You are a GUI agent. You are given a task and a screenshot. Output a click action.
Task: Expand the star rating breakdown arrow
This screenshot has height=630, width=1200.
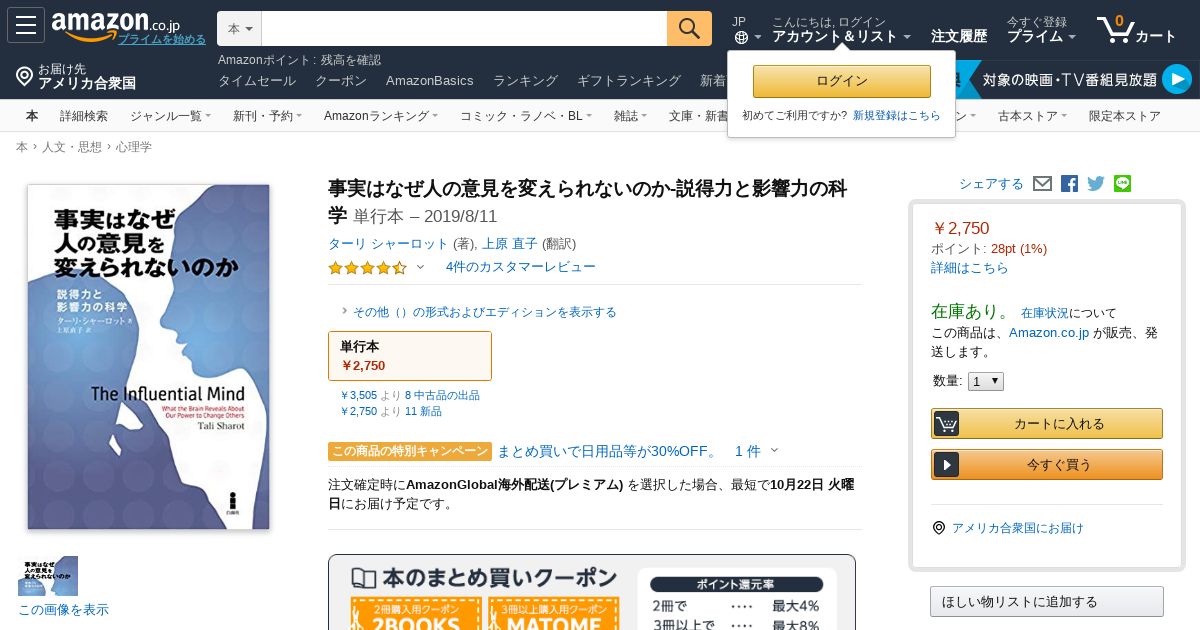420,267
